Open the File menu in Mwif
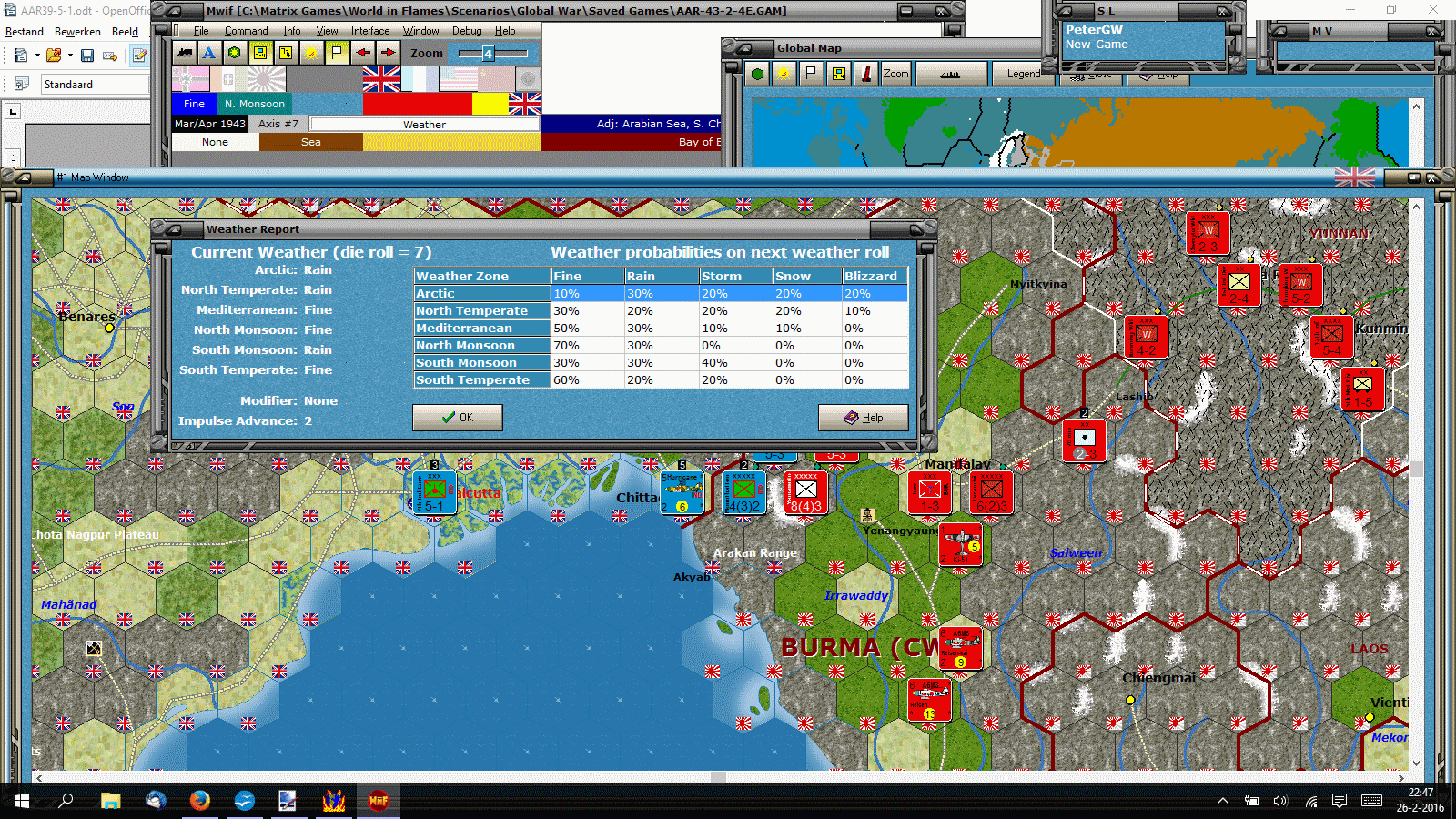Image resolution: width=1456 pixels, height=819 pixels. click(201, 31)
